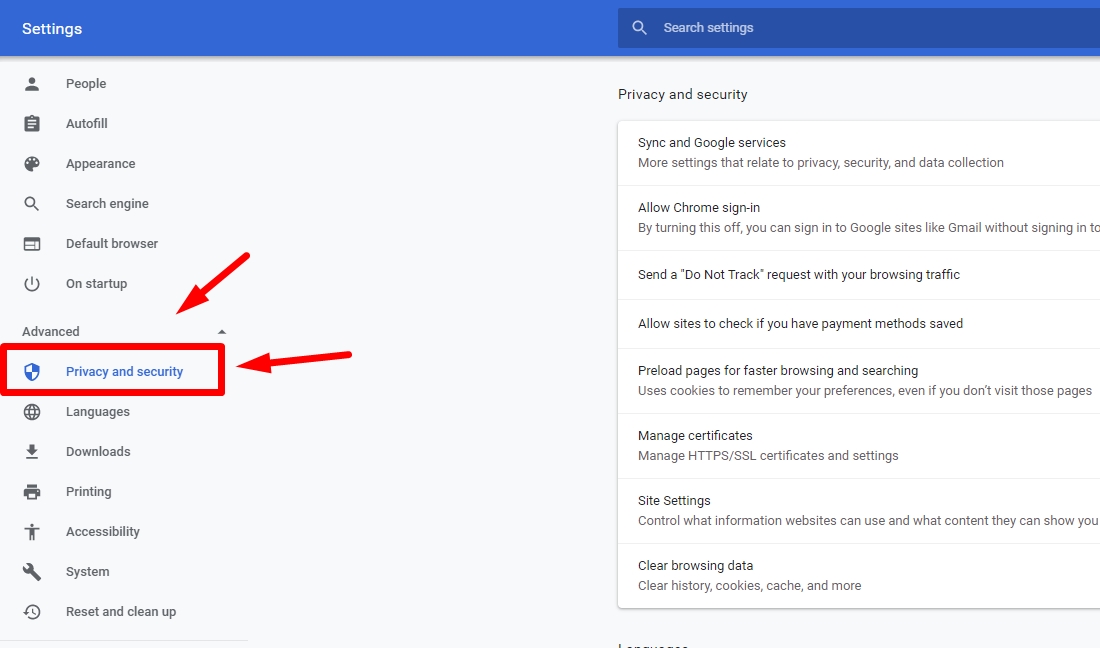Go to Downloads settings

98,452
